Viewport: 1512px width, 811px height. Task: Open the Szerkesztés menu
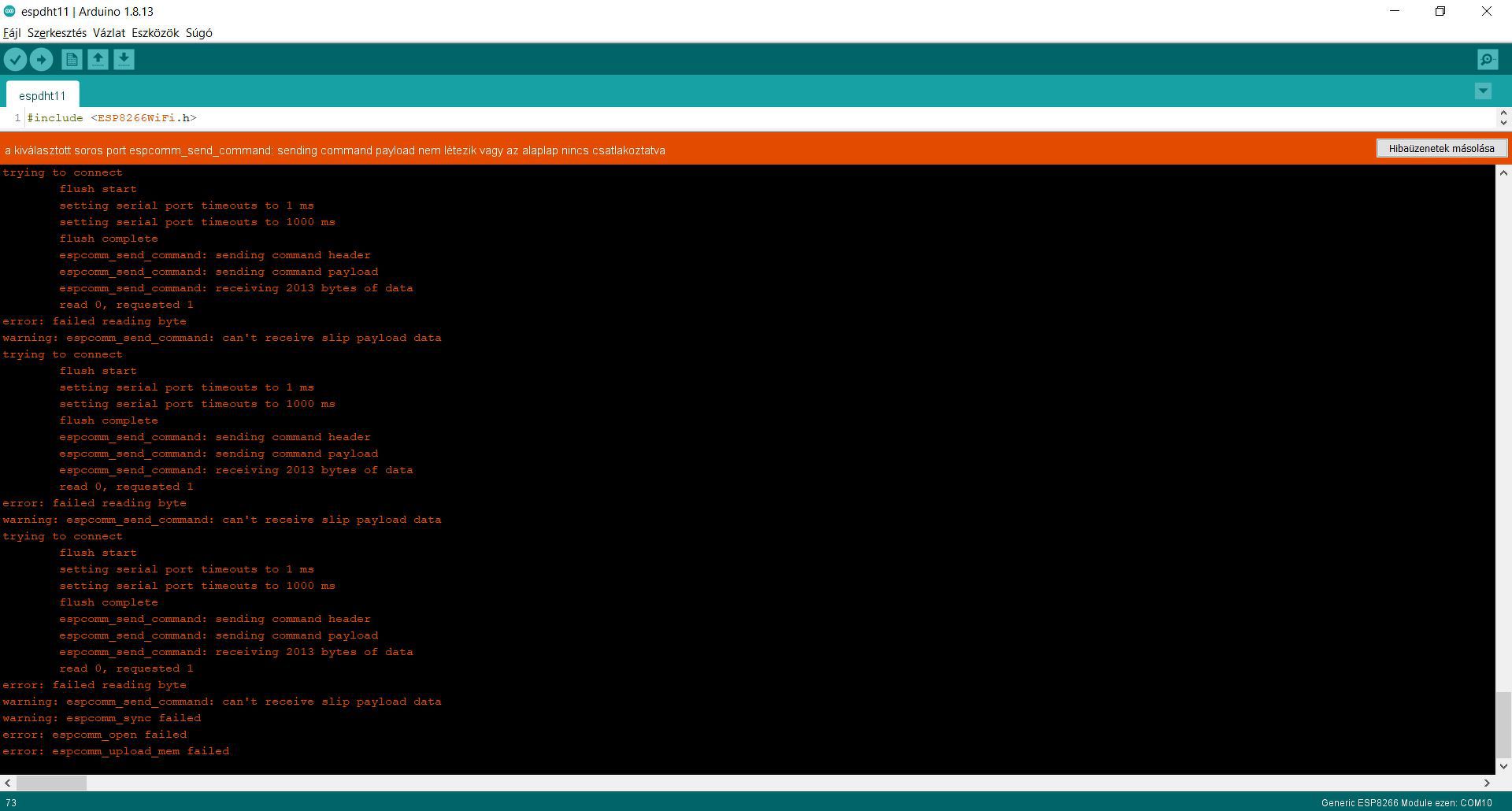tap(57, 33)
